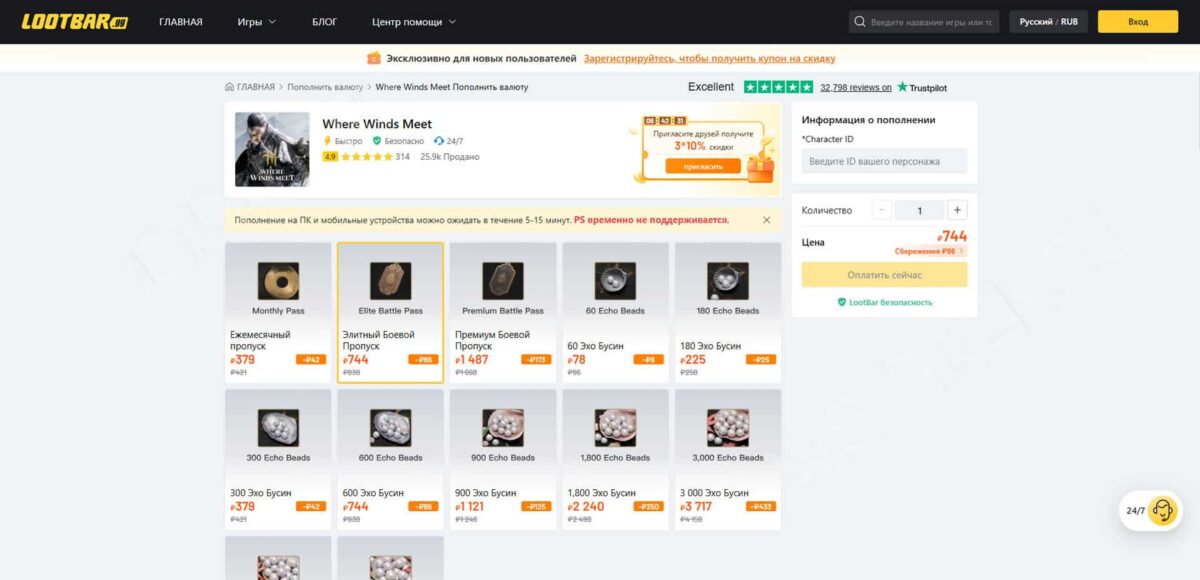Click the Monthly Pass item icon

click(x=278, y=280)
